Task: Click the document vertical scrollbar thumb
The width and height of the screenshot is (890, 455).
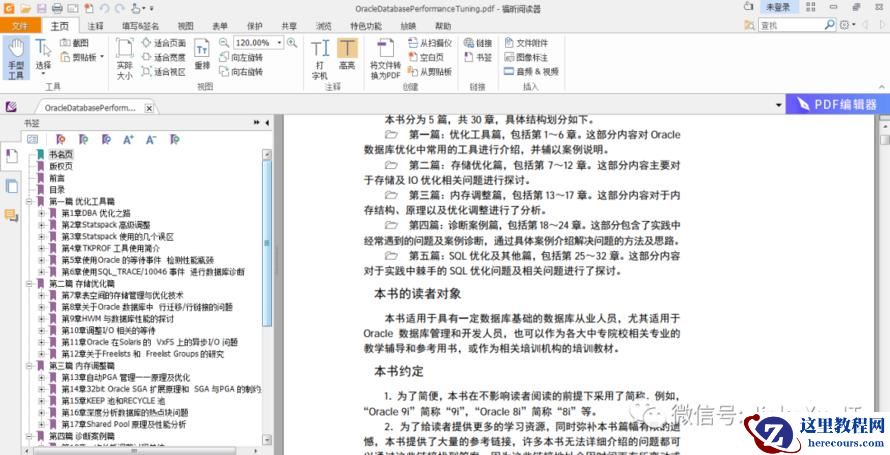Action: [x=884, y=140]
